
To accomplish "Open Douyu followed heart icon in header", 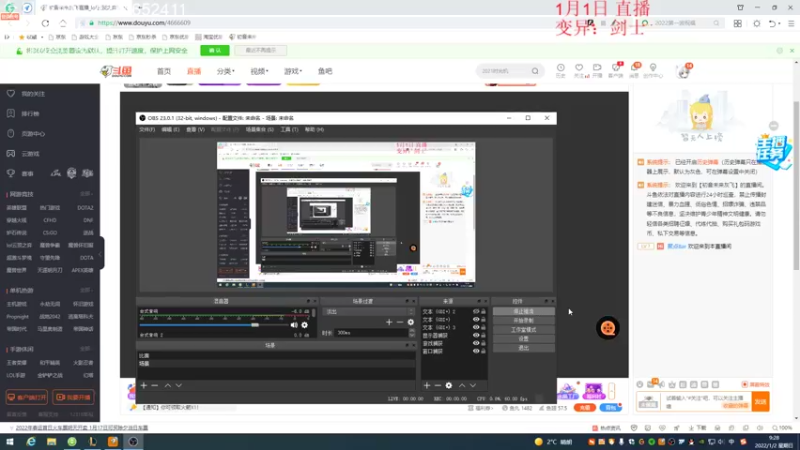I will 579,68.
